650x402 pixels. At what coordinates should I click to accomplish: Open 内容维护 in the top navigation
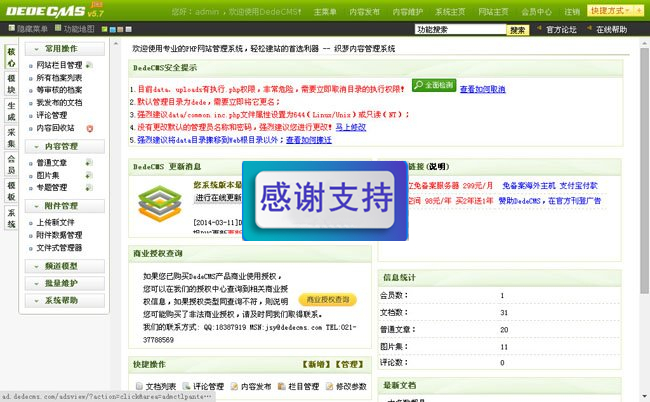coord(408,12)
